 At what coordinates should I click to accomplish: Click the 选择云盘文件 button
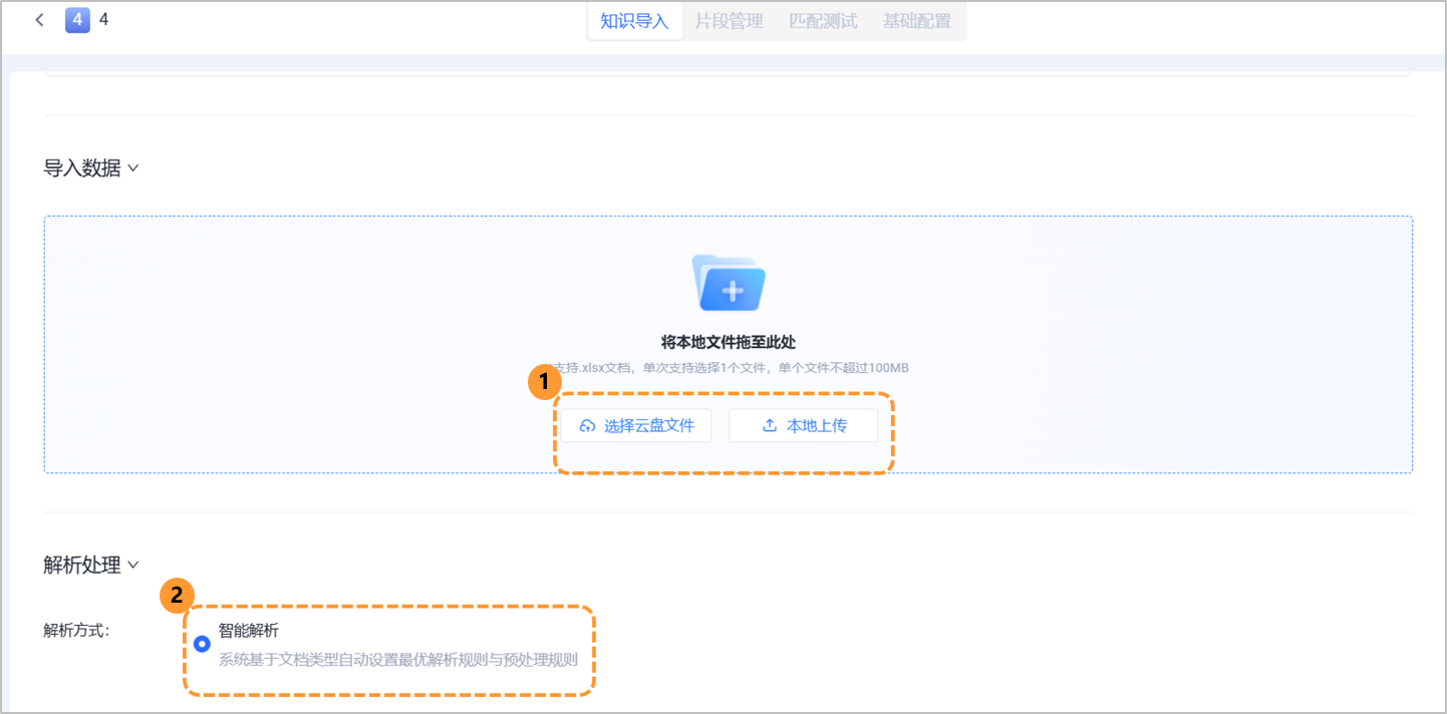[x=636, y=425]
